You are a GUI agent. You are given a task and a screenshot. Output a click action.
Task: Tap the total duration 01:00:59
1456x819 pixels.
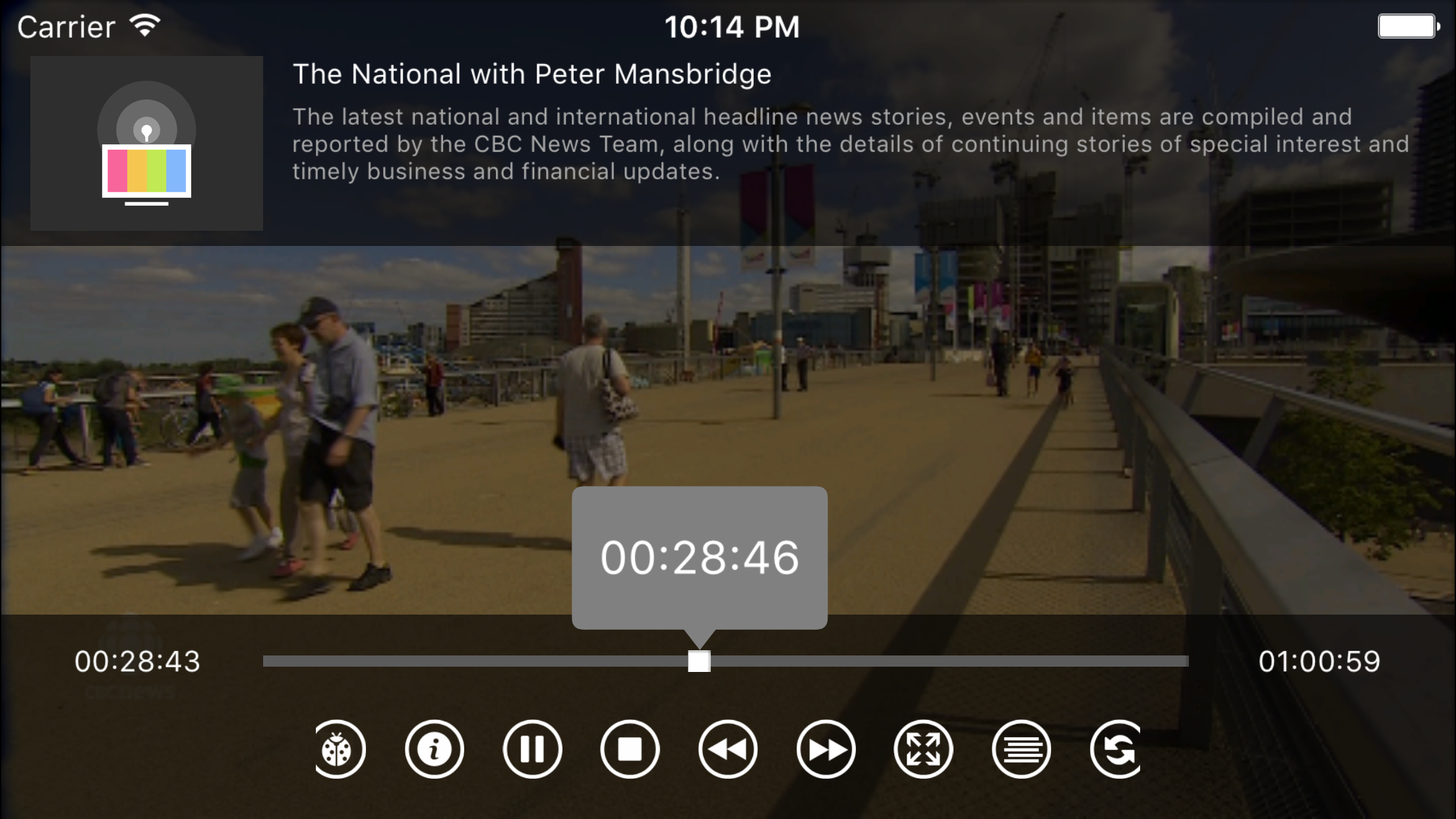tap(1319, 661)
